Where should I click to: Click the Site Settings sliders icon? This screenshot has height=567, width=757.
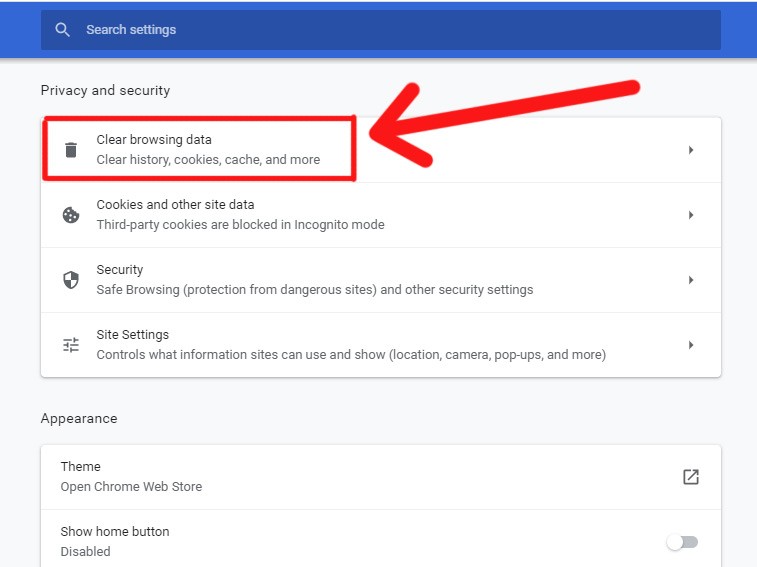[x=71, y=345]
